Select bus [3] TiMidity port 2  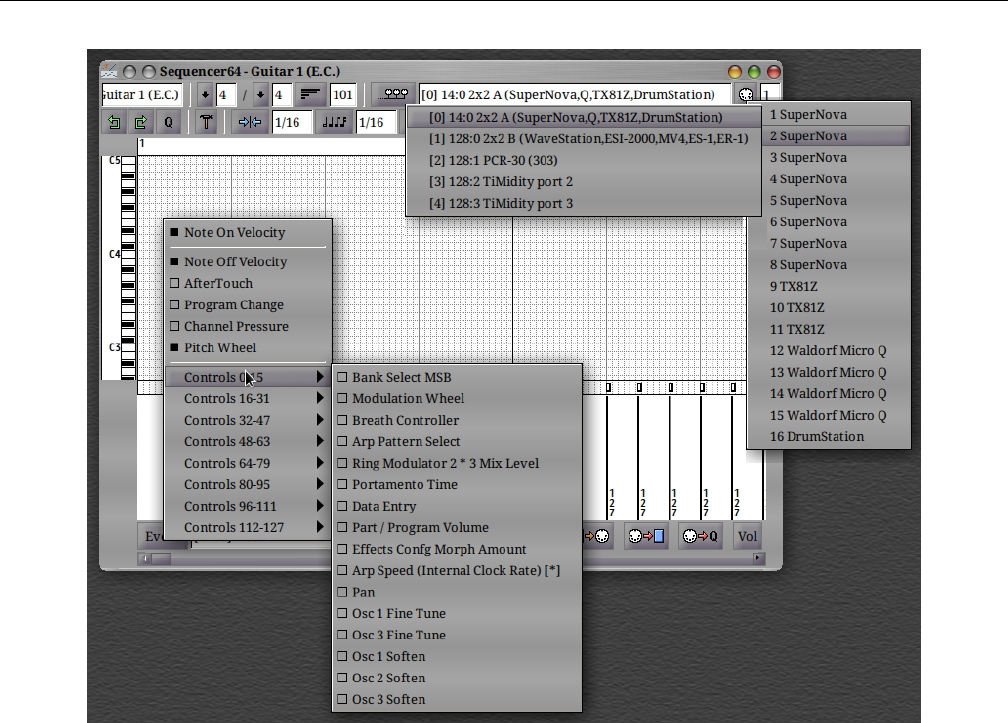coord(584,182)
